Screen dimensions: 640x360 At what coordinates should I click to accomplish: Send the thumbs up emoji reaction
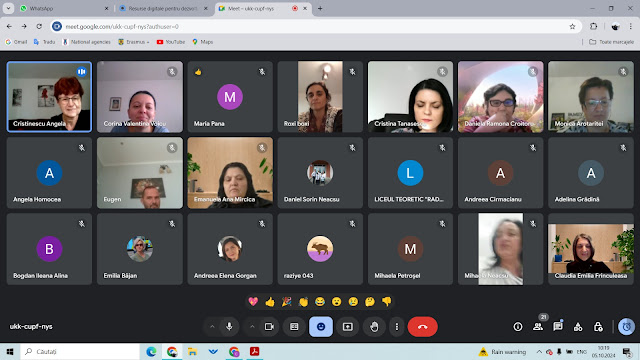pos(270,302)
